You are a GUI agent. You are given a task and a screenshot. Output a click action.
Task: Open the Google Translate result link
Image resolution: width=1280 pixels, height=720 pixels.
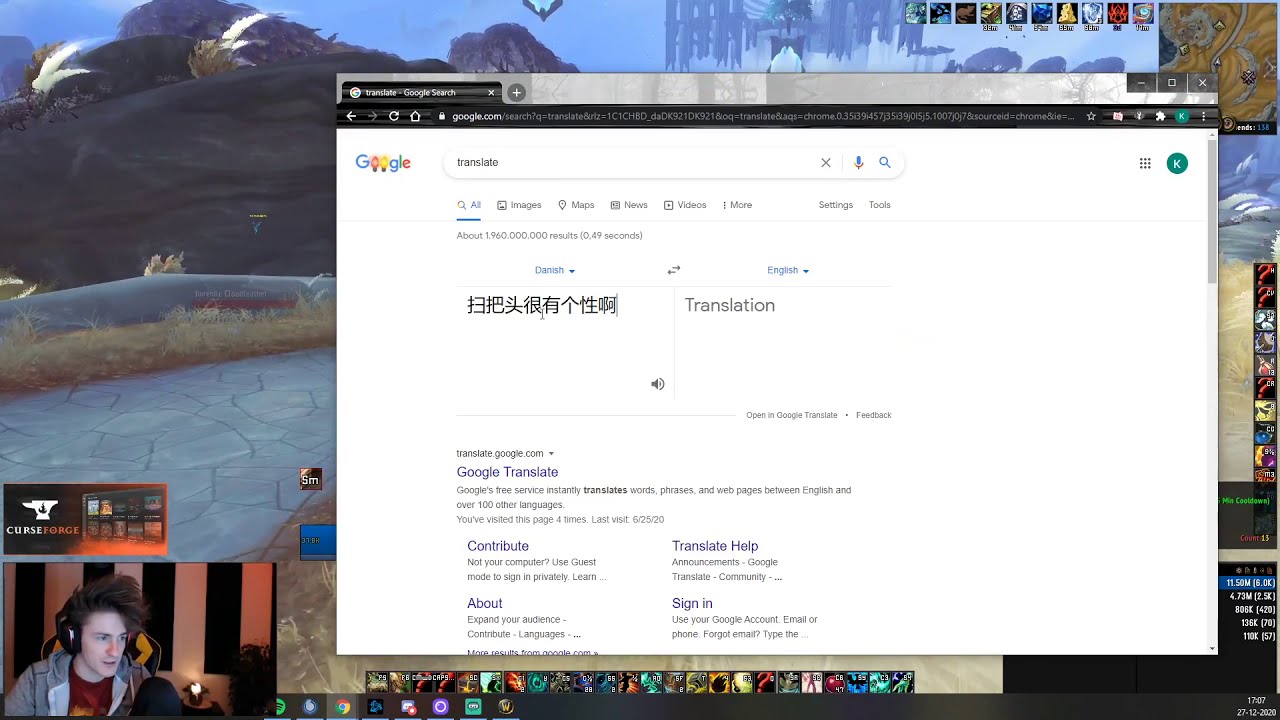point(507,472)
